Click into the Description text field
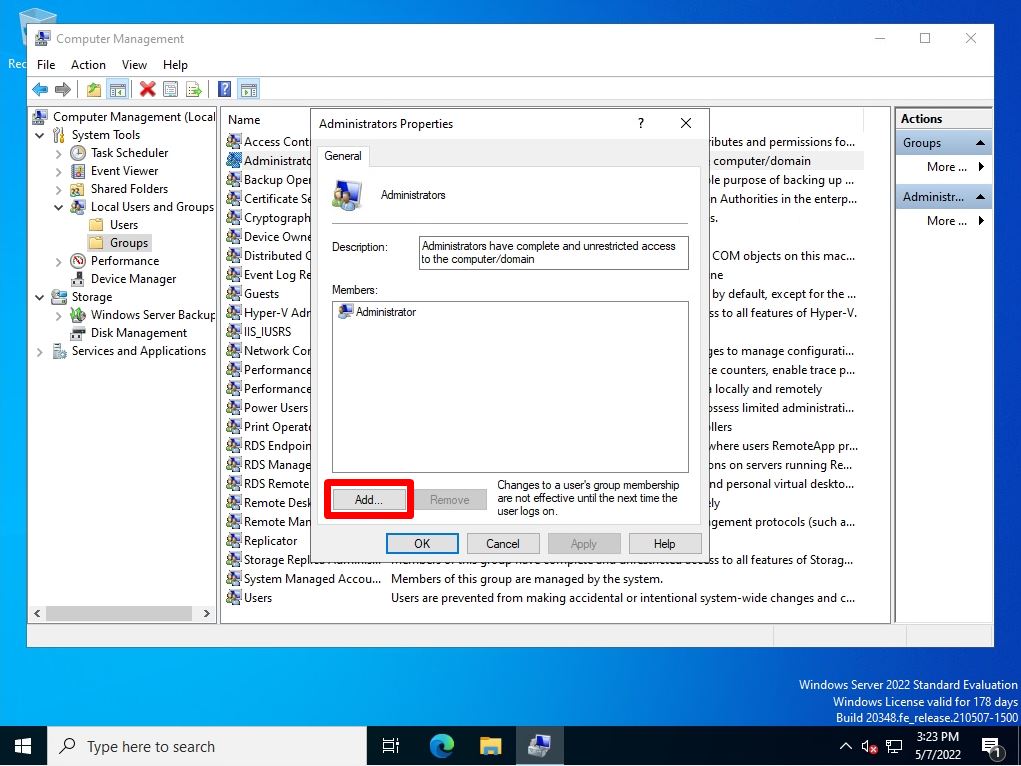Viewport: 1021px width, 766px height. coord(553,252)
